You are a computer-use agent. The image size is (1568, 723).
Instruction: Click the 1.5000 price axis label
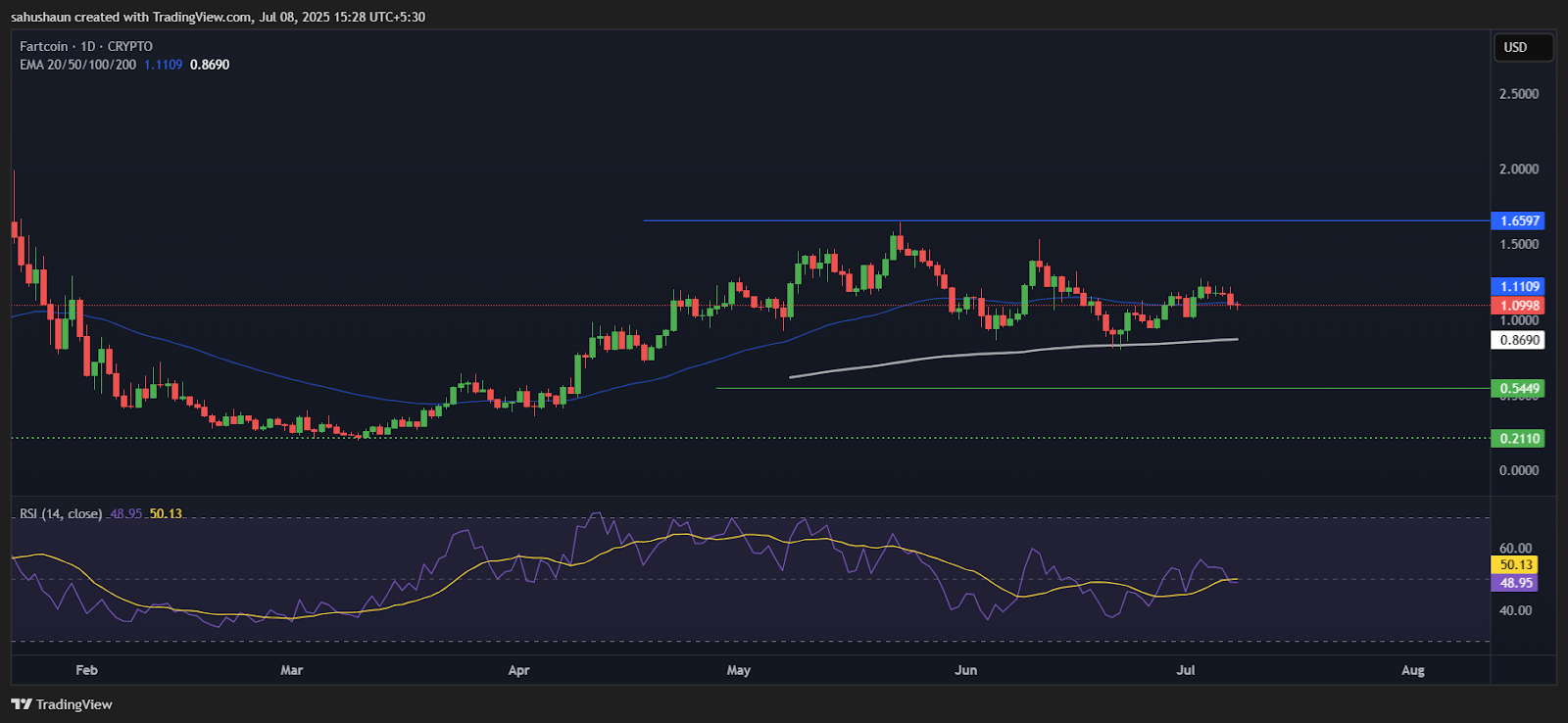(1518, 244)
